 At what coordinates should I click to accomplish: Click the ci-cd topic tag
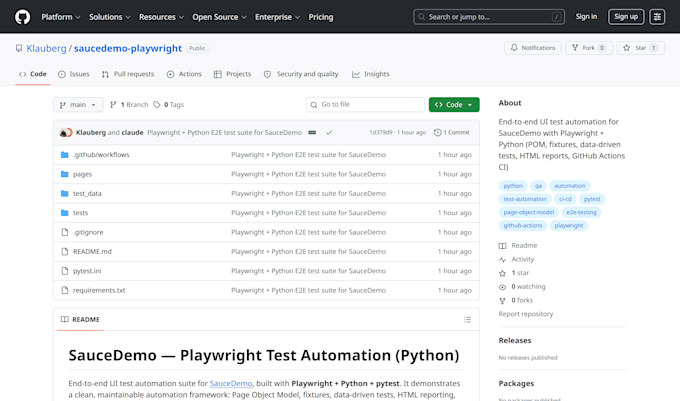click(565, 199)
